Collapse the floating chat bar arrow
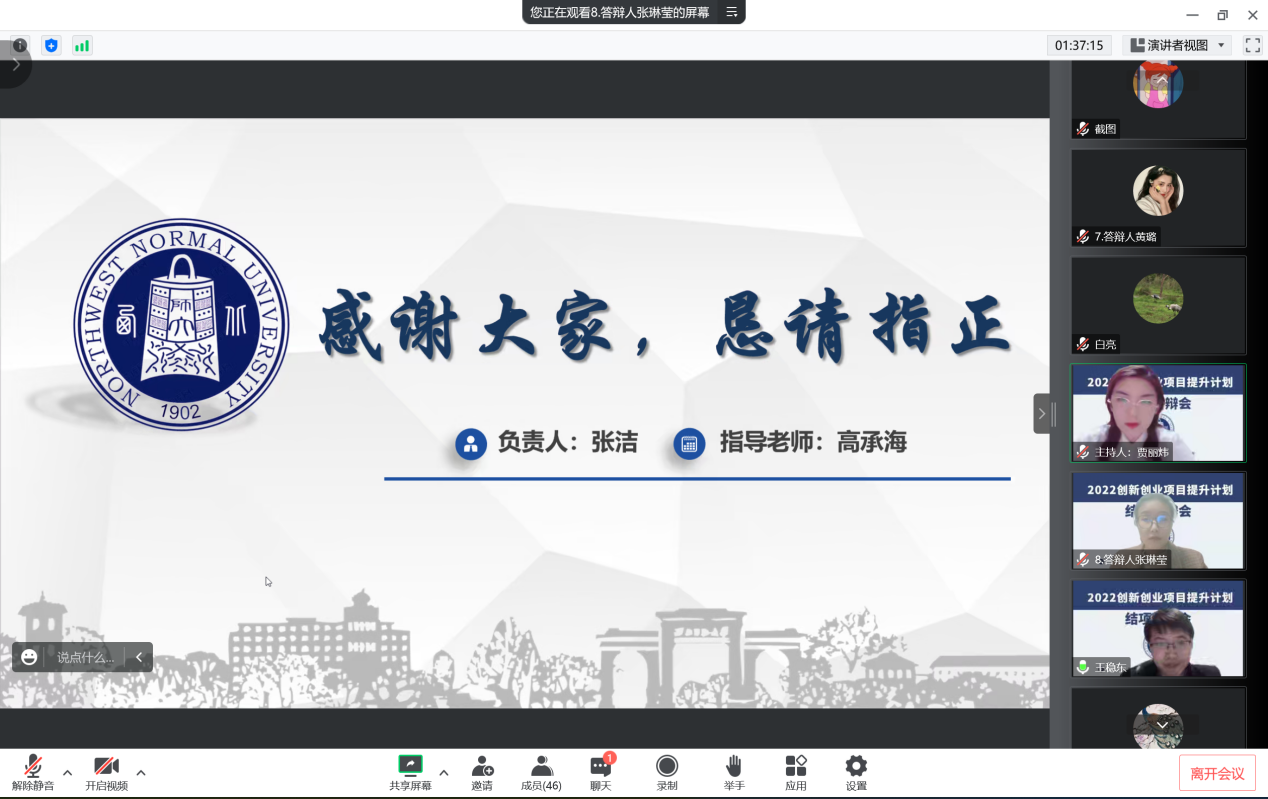Image resolution: width=1268 pixels, height=799 pixels. (139, 657)
